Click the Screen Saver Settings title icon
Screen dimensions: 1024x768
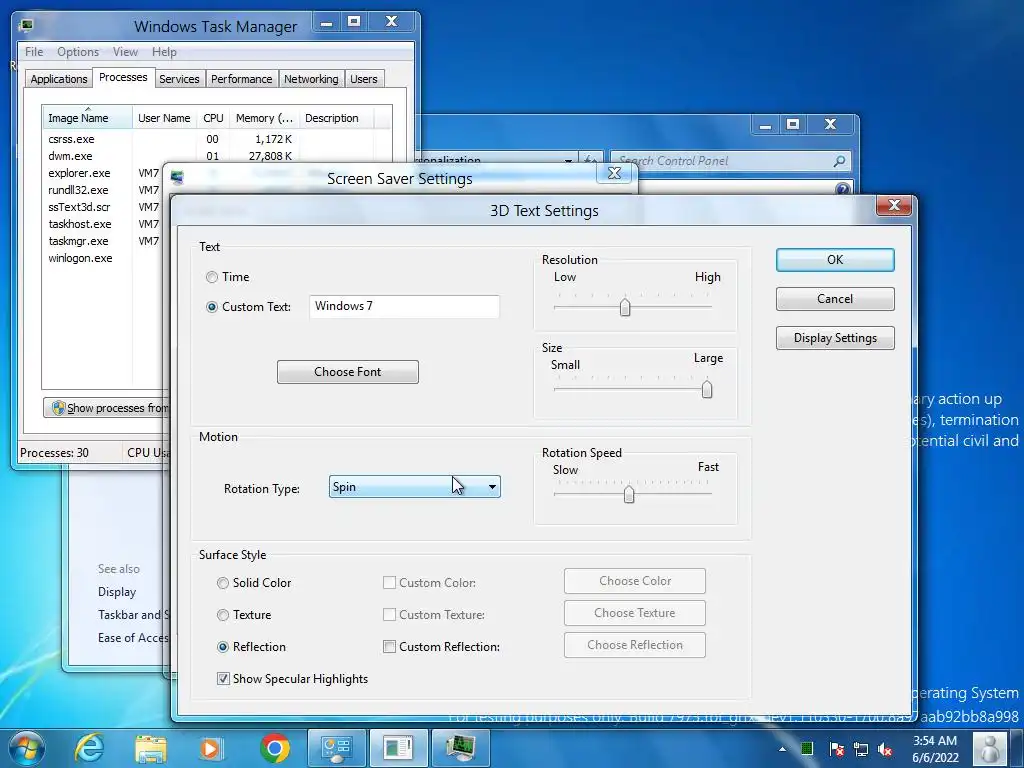(177, 178)
